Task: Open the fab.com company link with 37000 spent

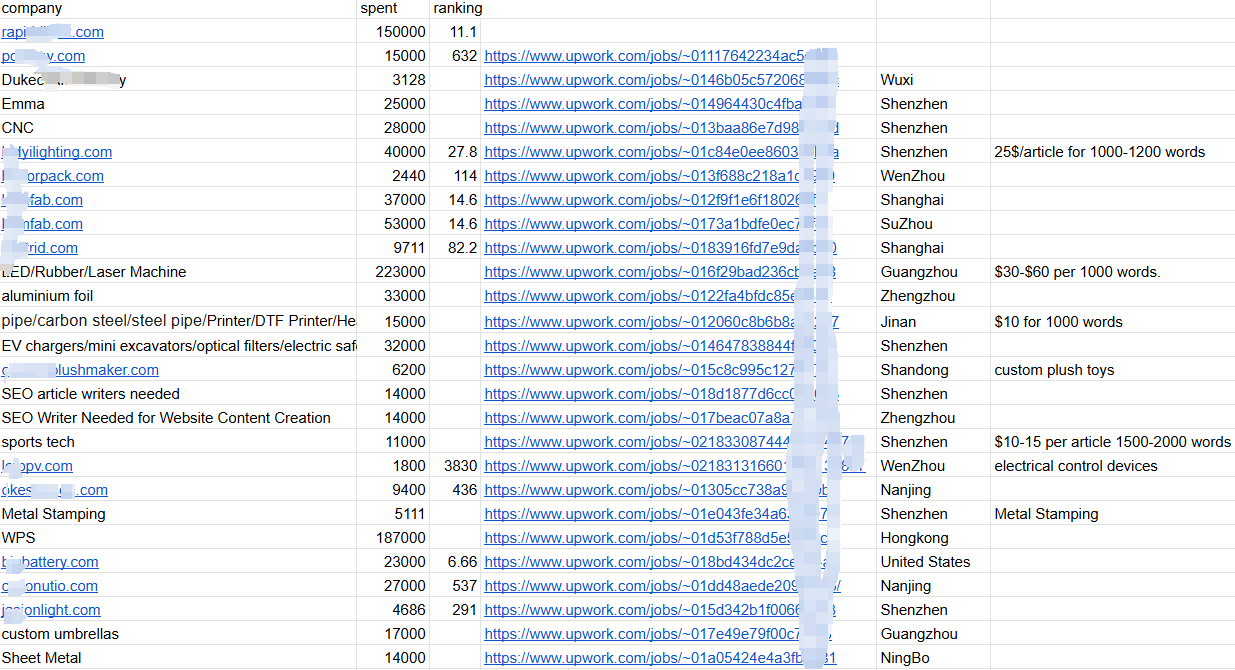Action: (42, 200)
